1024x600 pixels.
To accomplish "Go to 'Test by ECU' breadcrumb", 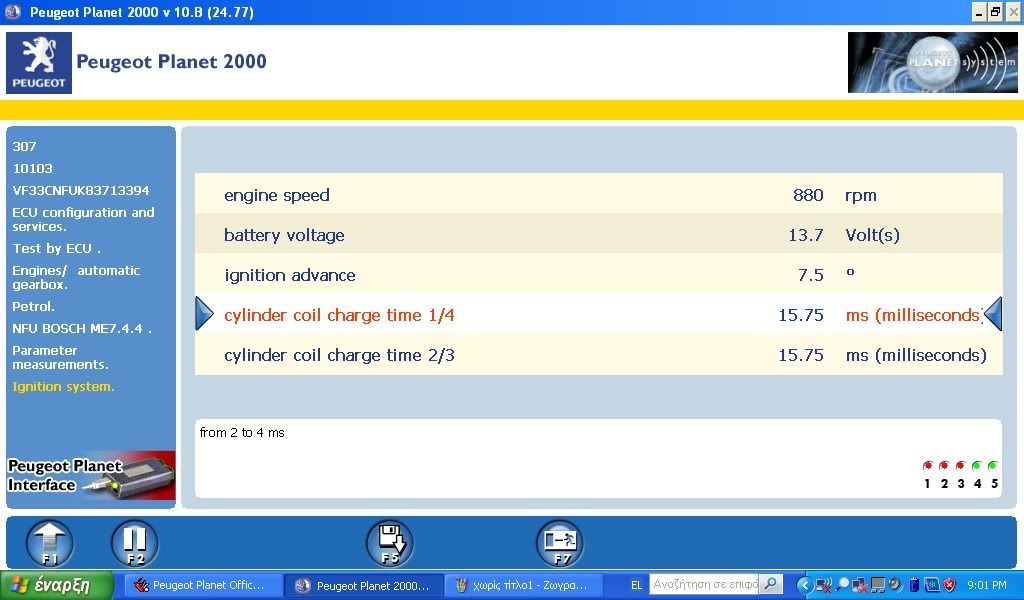I will (x=57, y=249).
